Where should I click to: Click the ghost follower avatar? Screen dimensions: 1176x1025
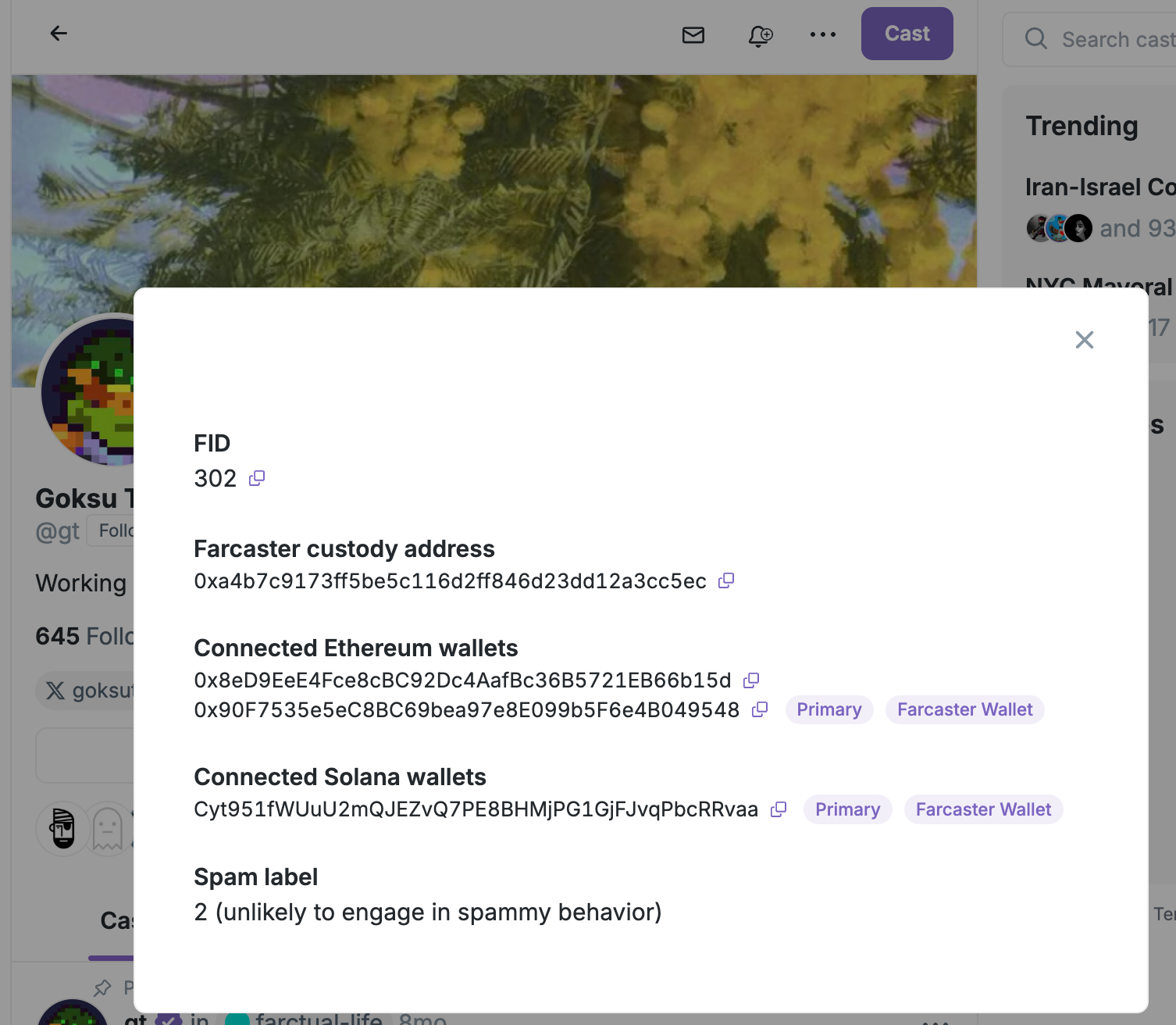(x=108, y=828)
